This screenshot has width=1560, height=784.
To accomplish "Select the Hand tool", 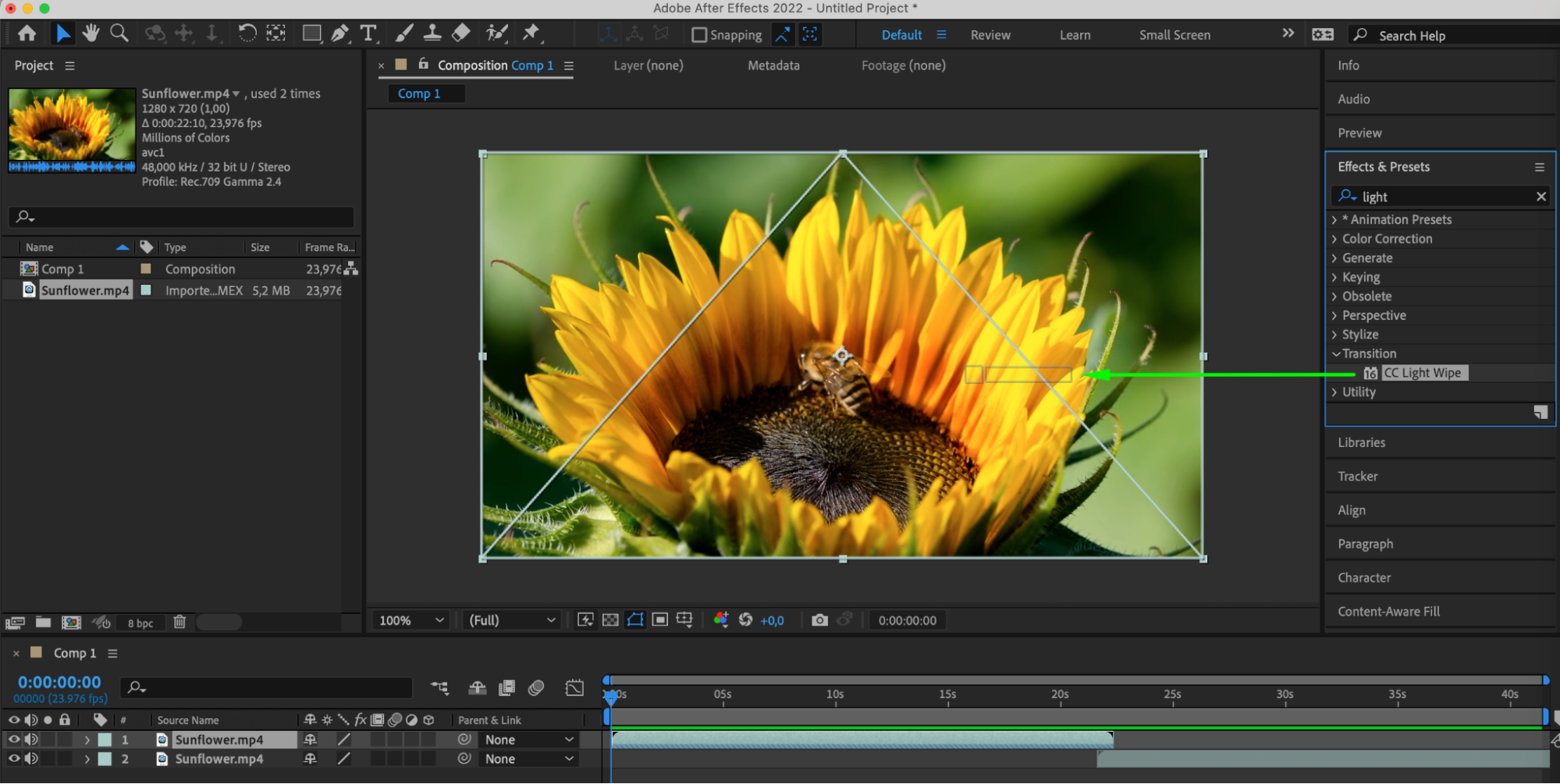I will [91, 34].
